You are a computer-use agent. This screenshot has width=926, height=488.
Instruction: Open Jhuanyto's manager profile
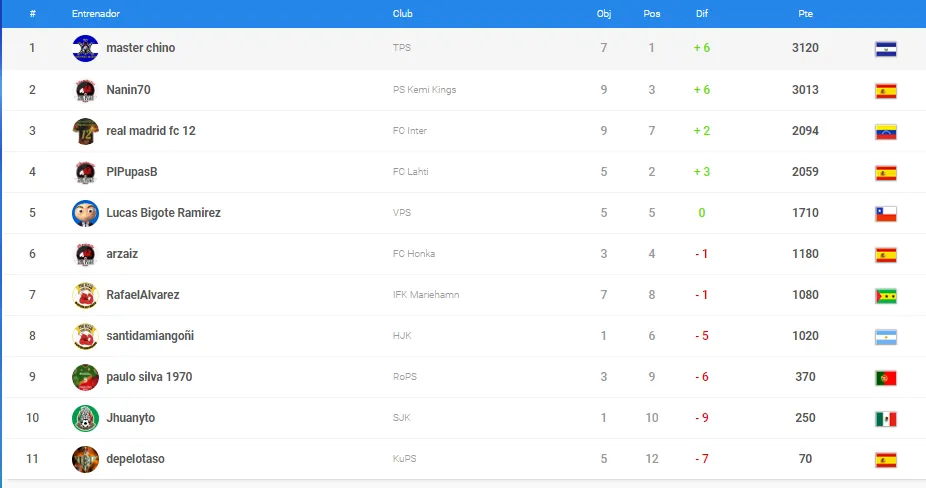pyautogui.click(x=131, y=418)
